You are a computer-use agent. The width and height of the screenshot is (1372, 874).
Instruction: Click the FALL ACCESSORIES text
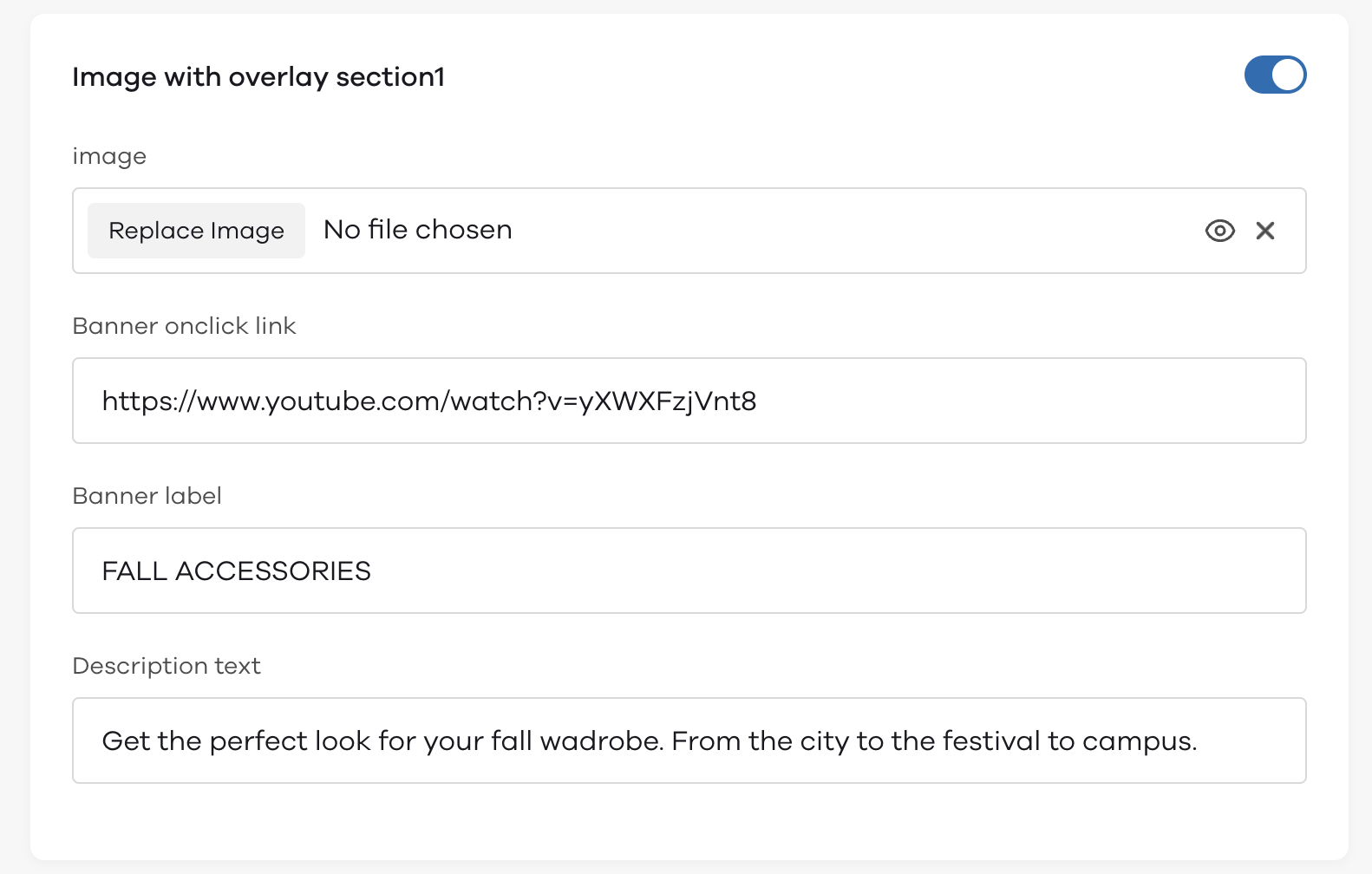[x=237, y=571]
